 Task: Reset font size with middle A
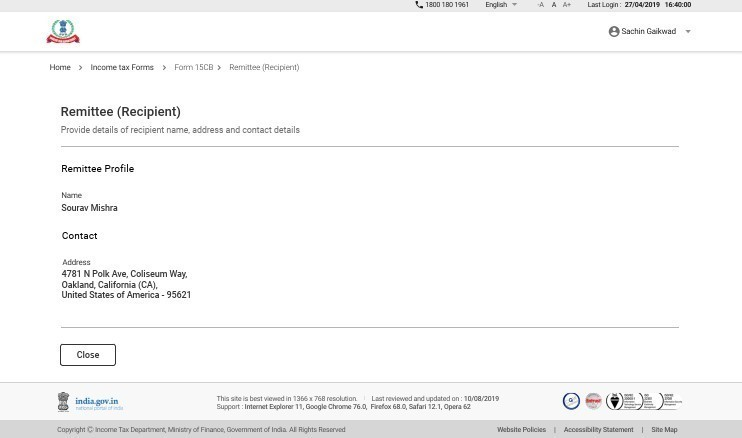click(554, 5)
